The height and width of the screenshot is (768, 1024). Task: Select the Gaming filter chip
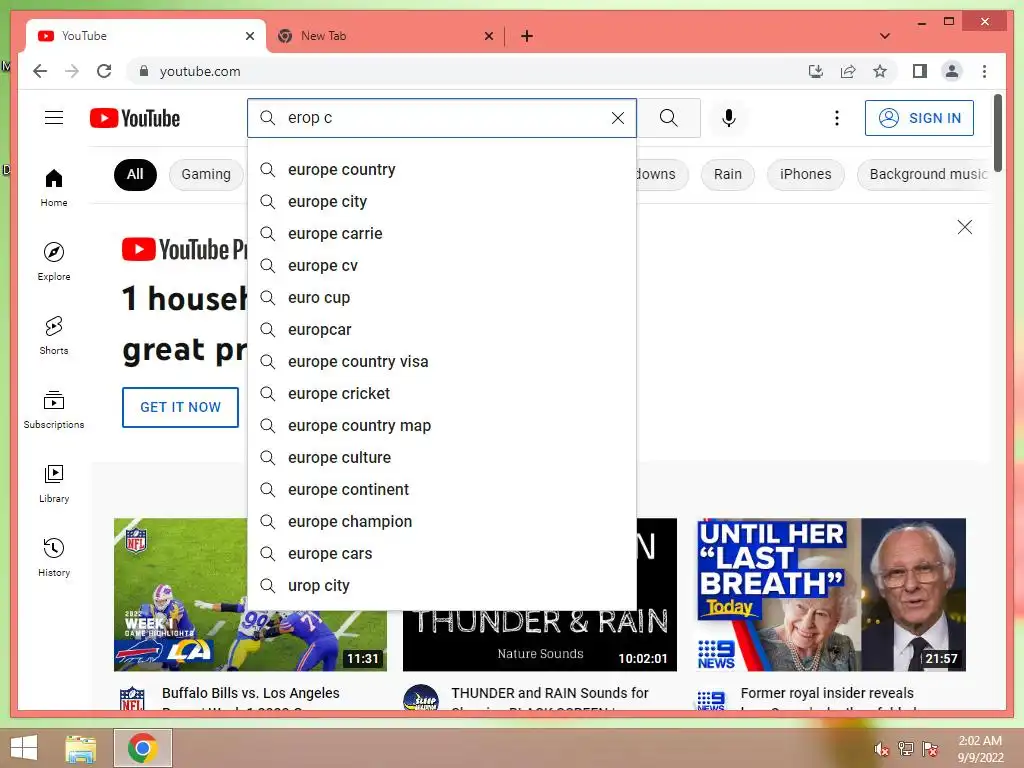(x=206, y=174)
